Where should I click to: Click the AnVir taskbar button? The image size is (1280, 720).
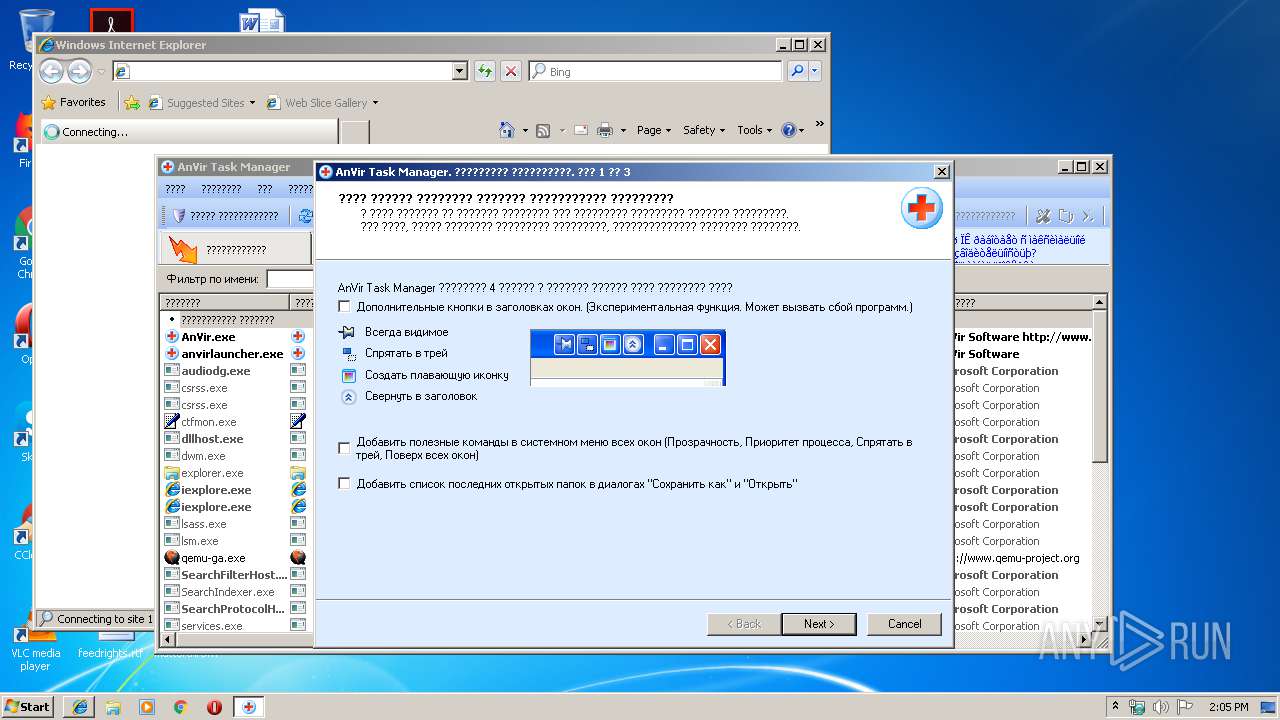(x=248, y=706)
